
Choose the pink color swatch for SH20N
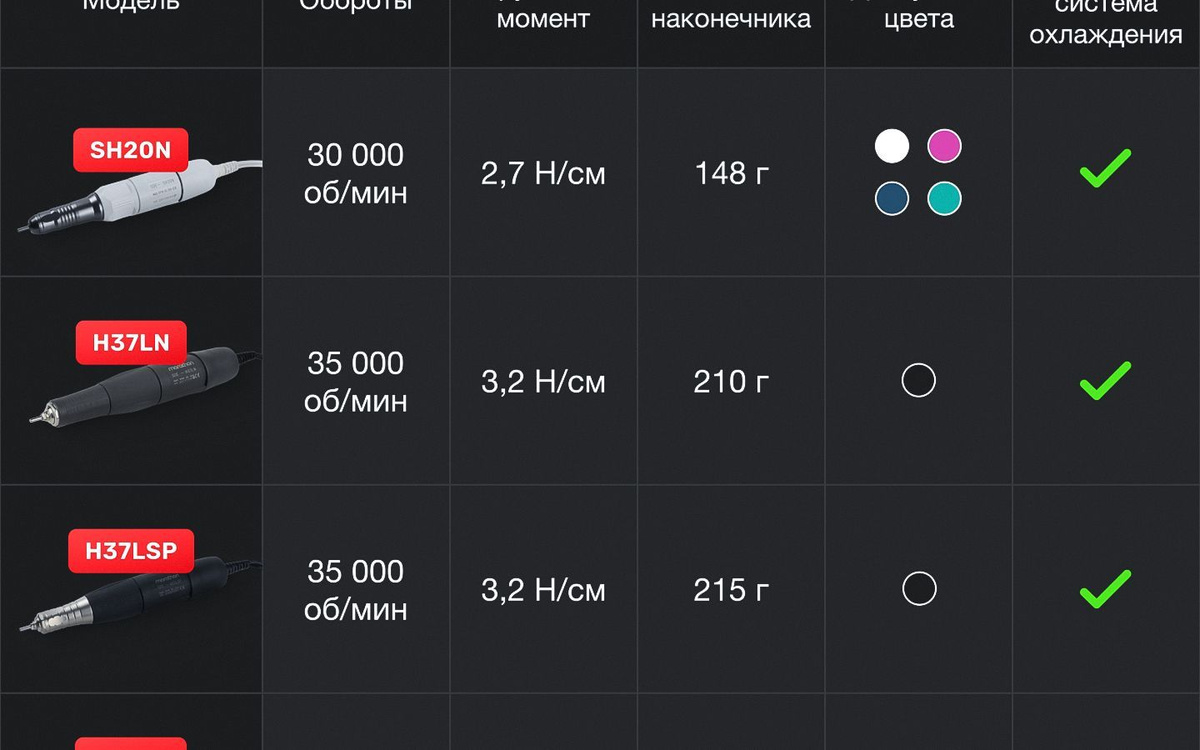pyautogui.click(x=944, y=146)
